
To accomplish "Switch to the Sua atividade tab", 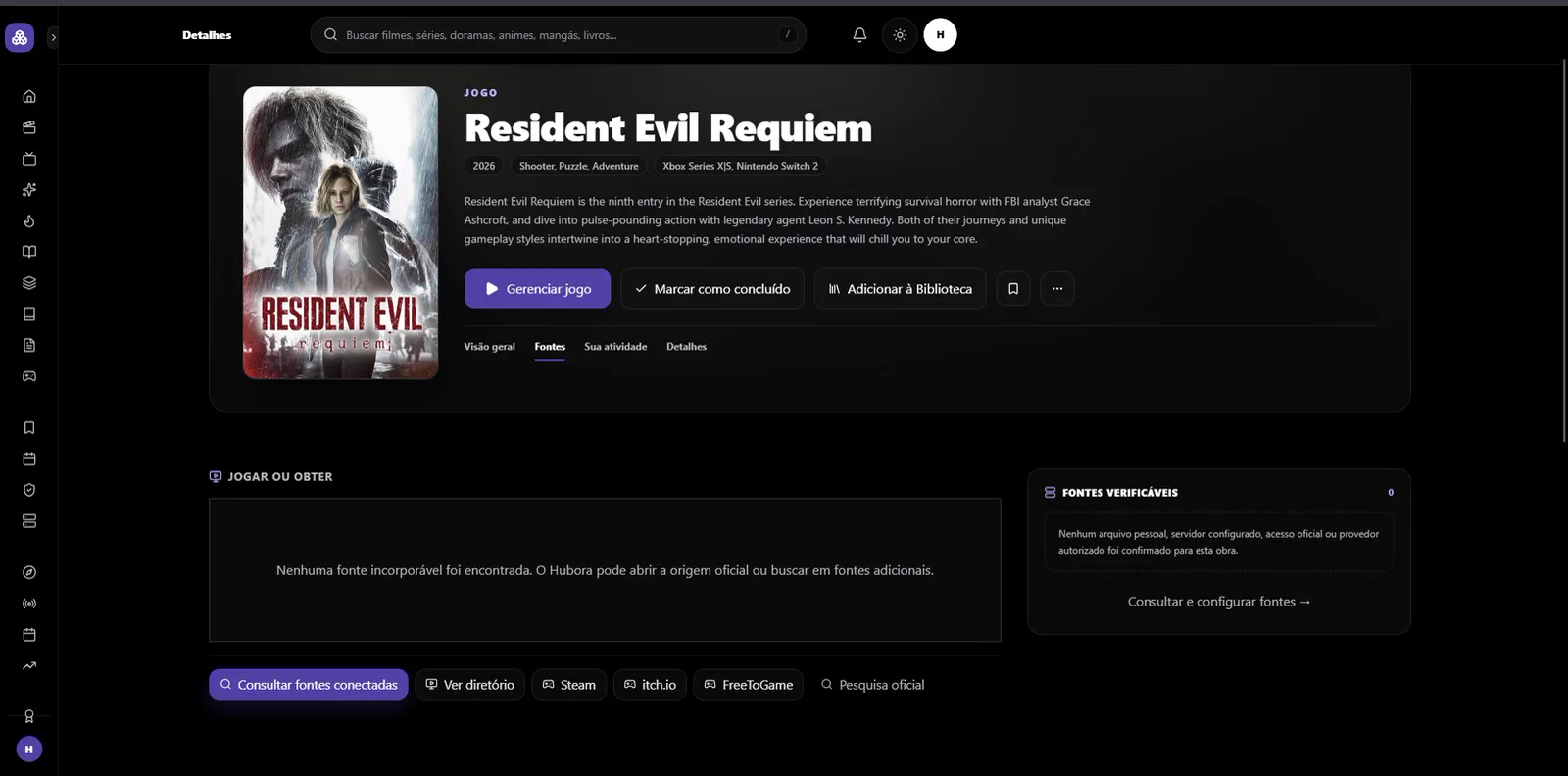I will pyautogui.click(x=615, y=347).
